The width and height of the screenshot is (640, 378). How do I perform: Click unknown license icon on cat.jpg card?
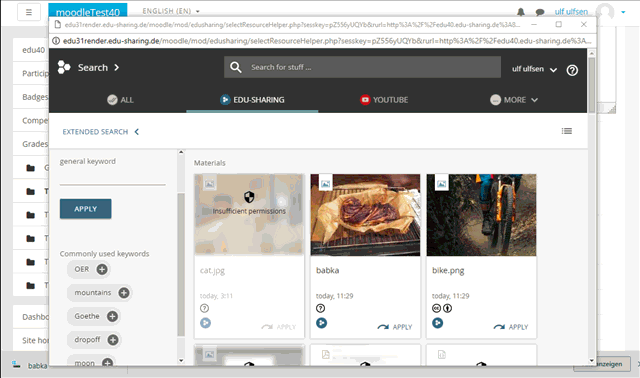tap(204, 308)
